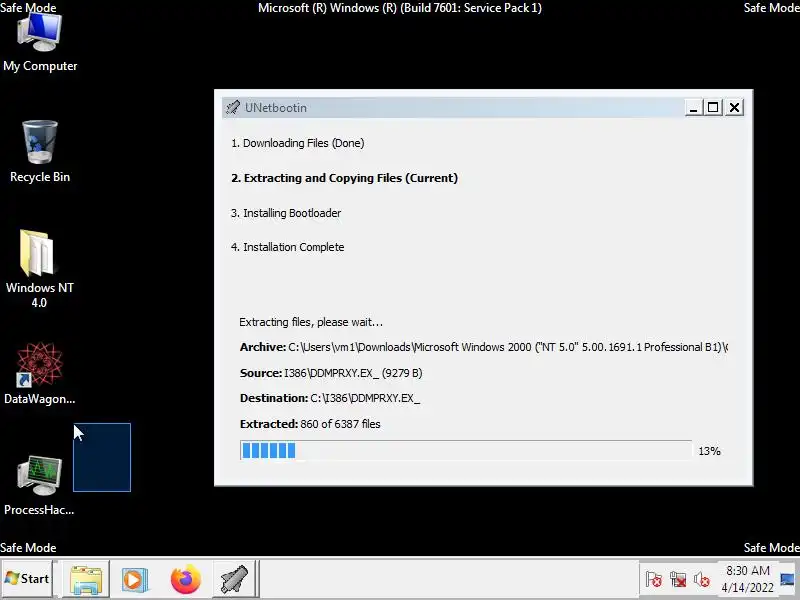Click '3. Installing Bootloader' step

click(x=286, y=213)
